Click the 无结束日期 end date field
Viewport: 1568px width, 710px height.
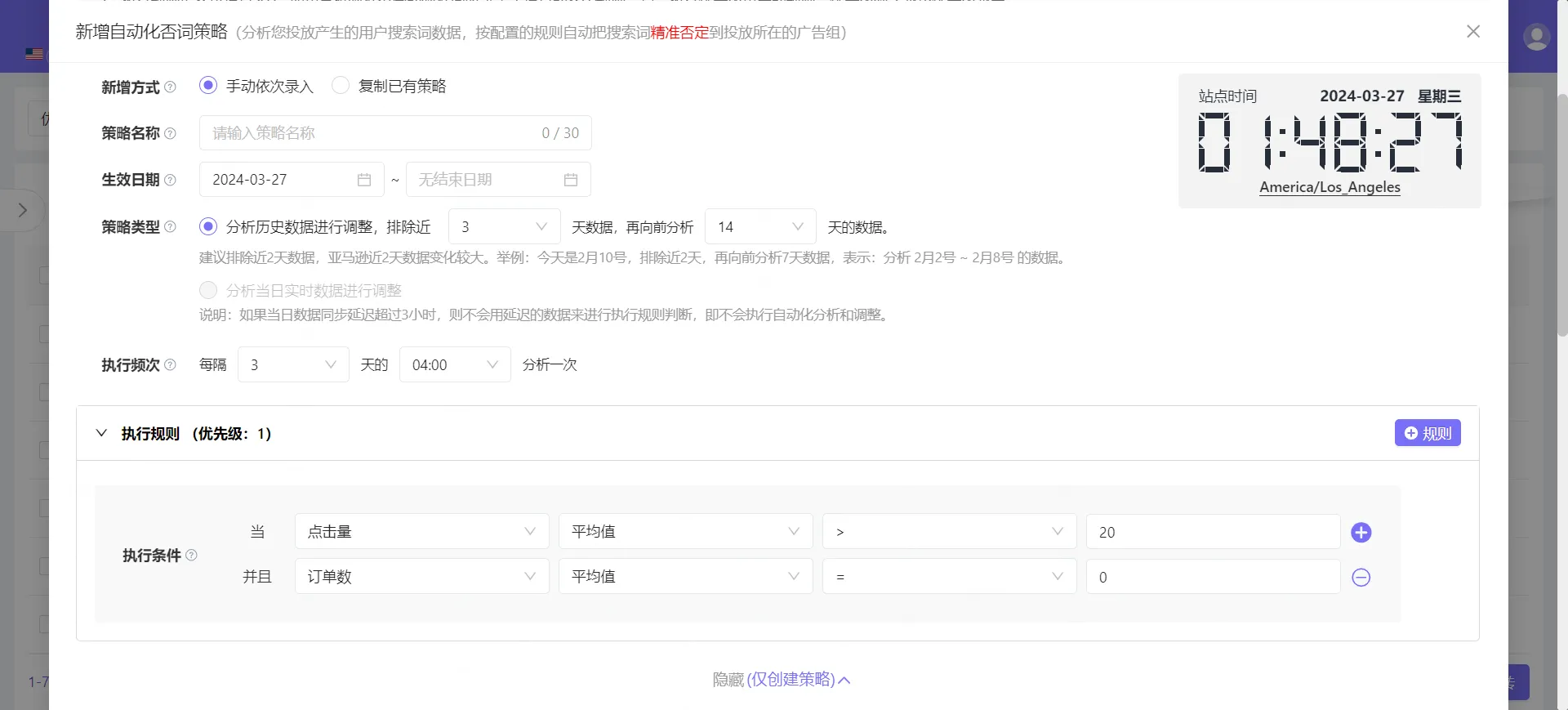coord(498,180)
